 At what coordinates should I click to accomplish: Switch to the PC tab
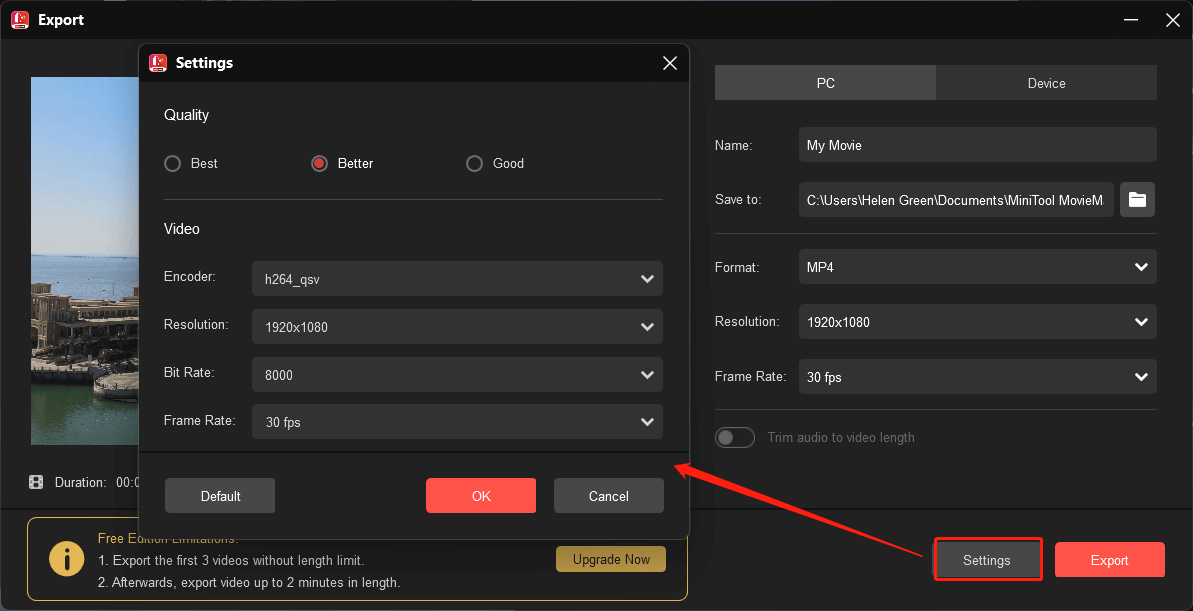pyautogui.click(x=826, y=83)
